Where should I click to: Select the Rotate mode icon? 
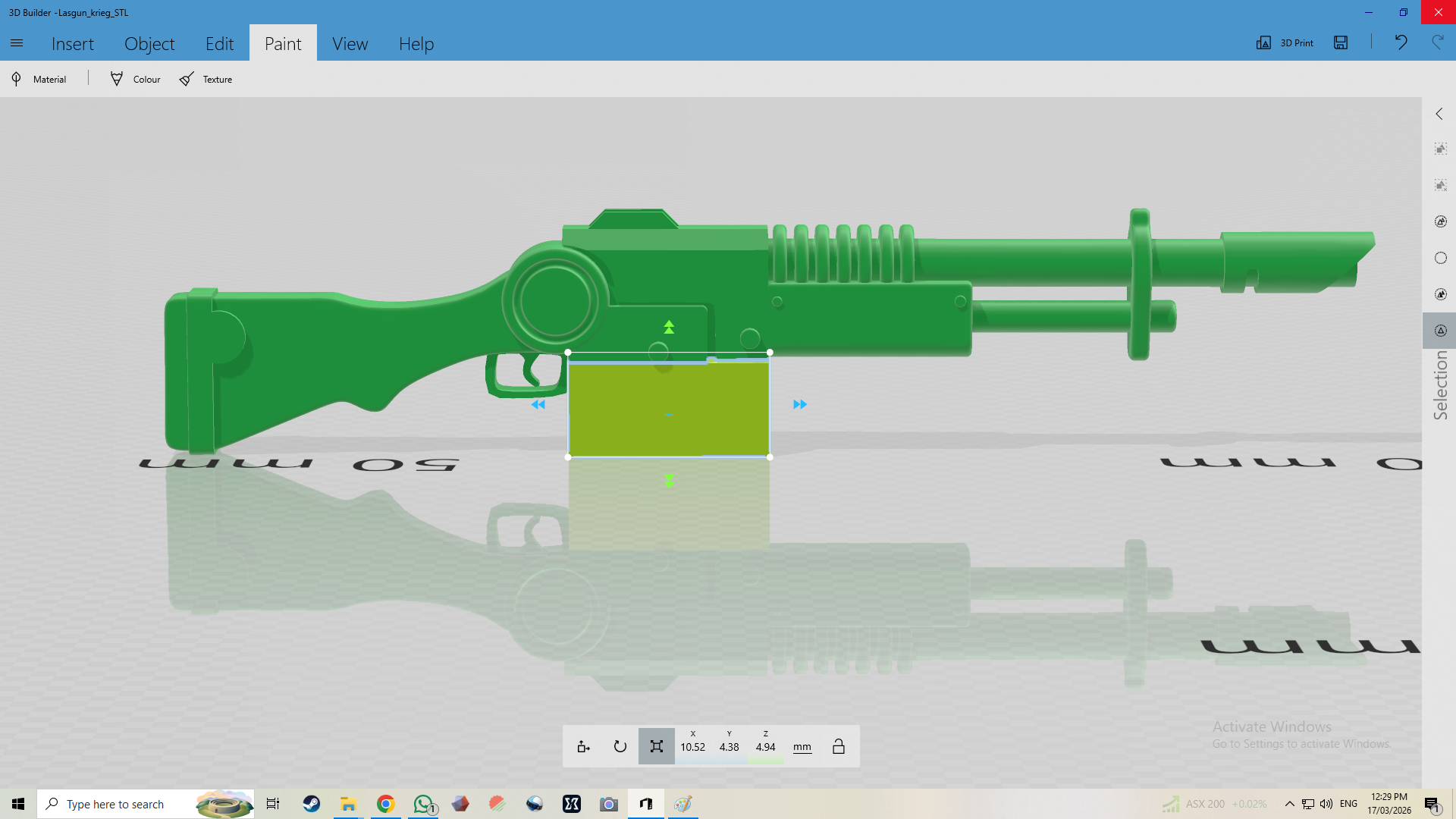(620, 747)
